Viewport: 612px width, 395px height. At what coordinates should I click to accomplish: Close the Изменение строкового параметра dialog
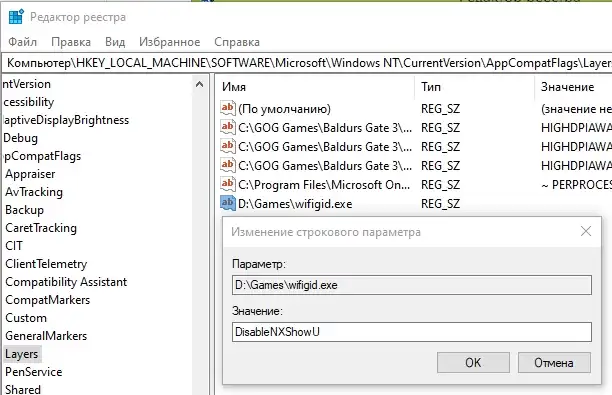coord(586,231)
